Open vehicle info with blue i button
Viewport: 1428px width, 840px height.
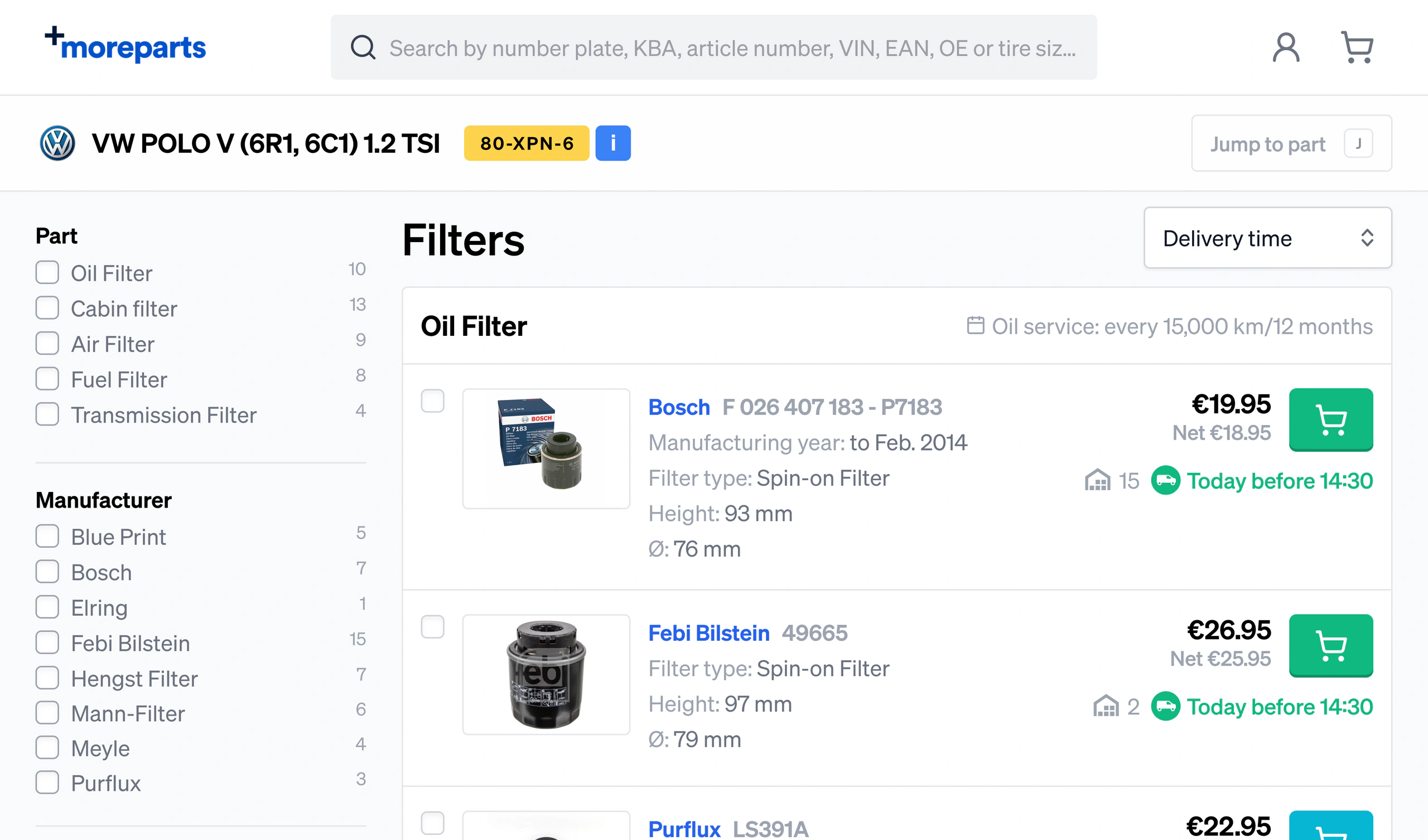pos(612,143)
